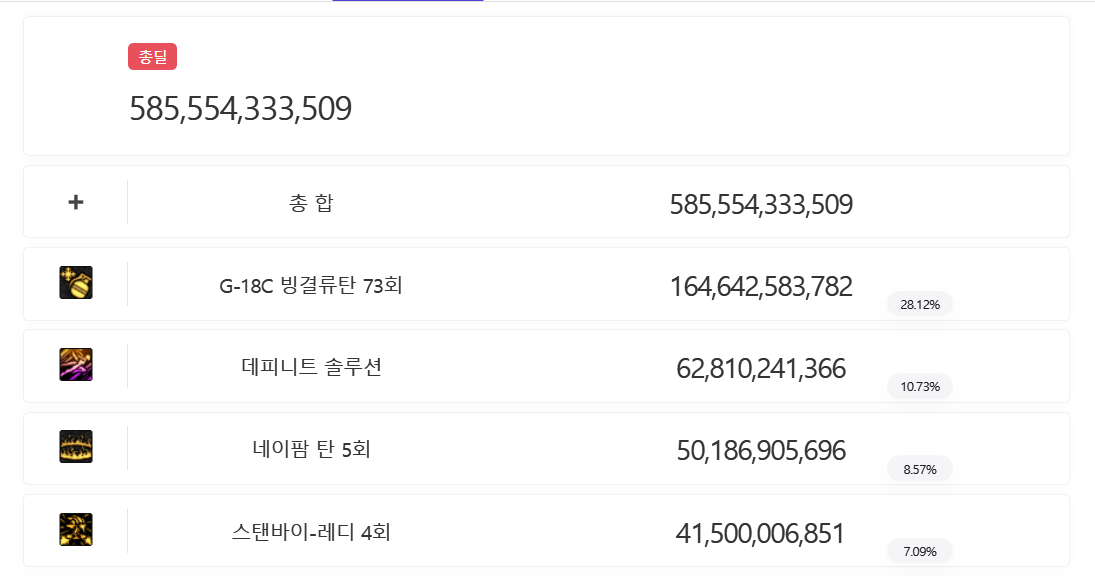Click the damage value in the 총 합 row

click(761, 205)
